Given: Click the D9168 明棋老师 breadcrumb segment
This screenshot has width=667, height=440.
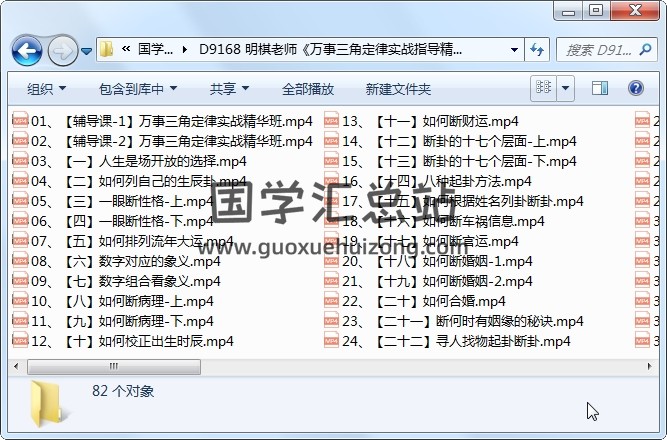Looking at the screenshot, I should click(331, 50).
